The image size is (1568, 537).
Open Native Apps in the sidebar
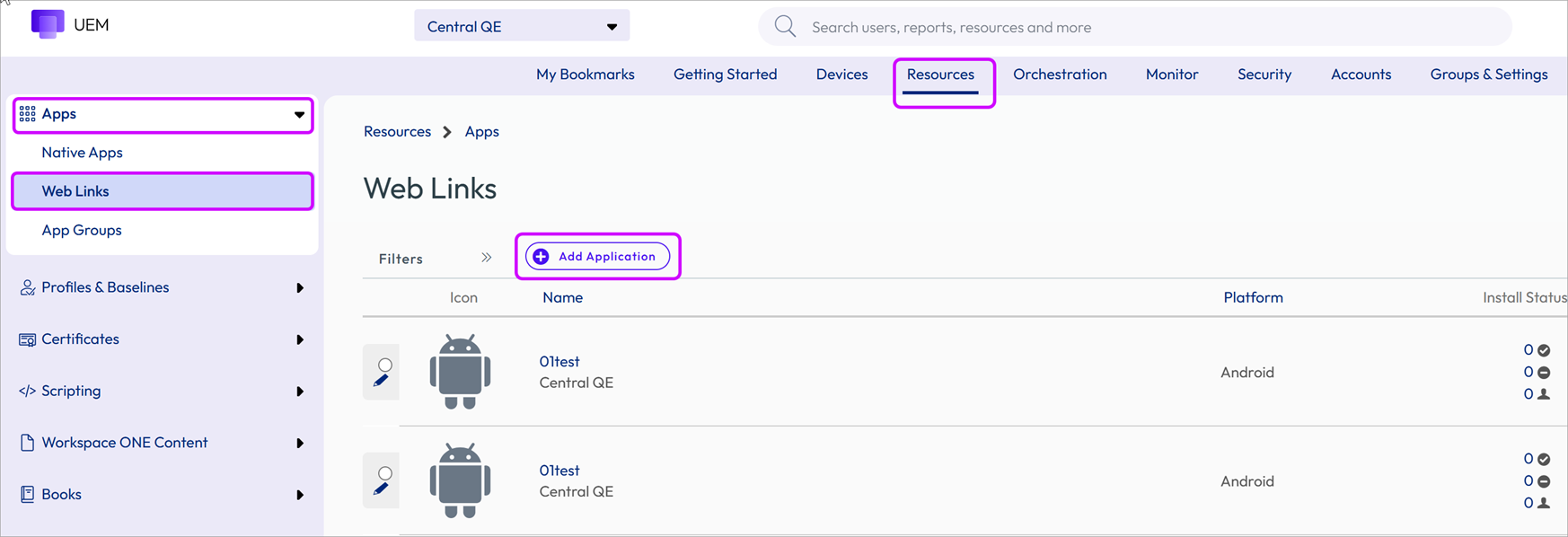click(82, 153)
